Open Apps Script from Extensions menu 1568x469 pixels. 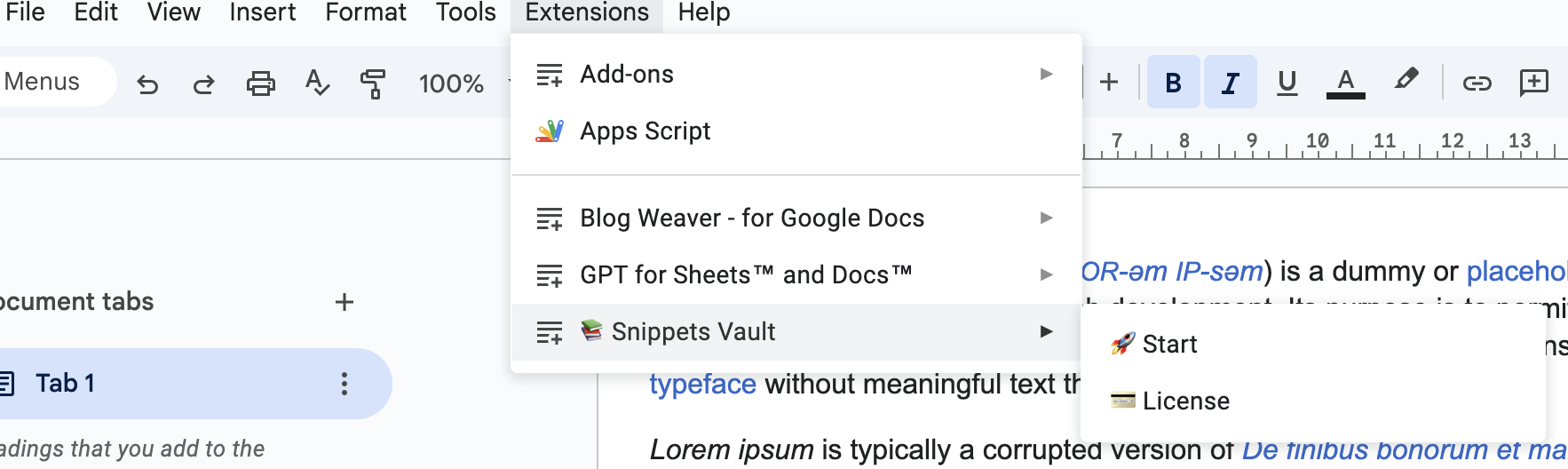[645, 131]
